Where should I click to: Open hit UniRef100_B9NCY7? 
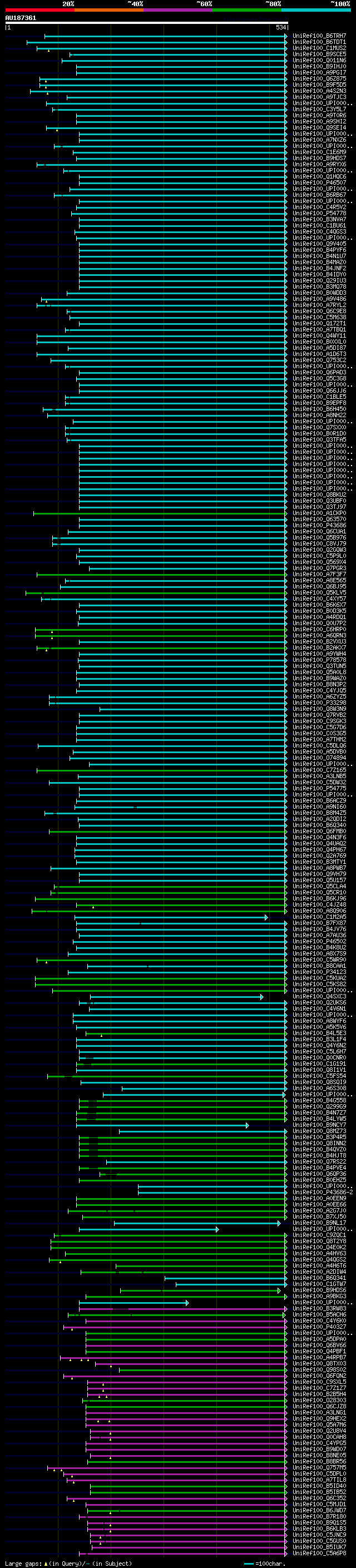319,1125
